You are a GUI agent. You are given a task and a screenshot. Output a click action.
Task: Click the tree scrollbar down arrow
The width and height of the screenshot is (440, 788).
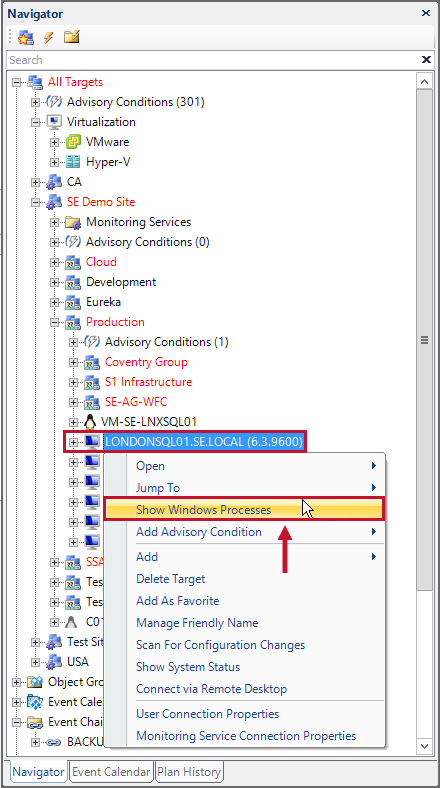[425, 746]
